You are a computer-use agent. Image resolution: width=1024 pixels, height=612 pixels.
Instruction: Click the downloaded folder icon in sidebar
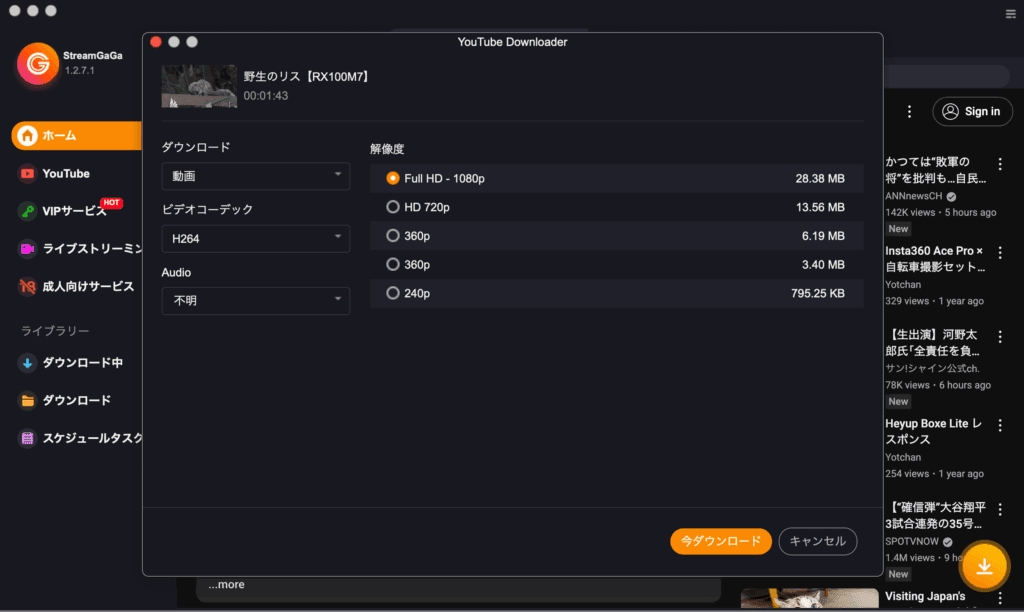click(27, 400)
